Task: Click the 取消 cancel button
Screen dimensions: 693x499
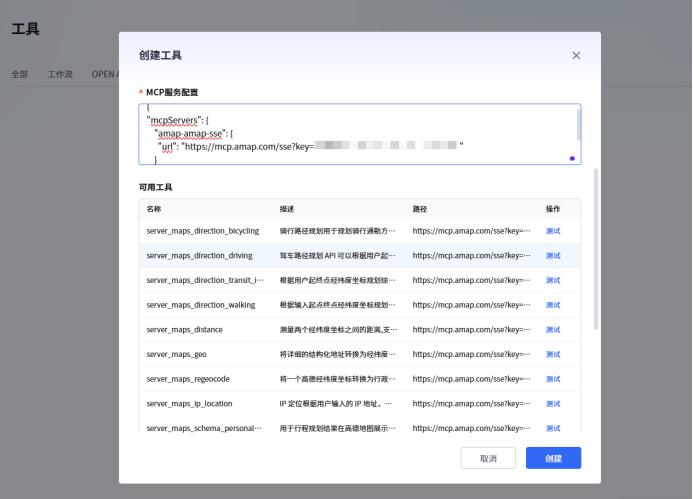Action: [x=488, y=458]
